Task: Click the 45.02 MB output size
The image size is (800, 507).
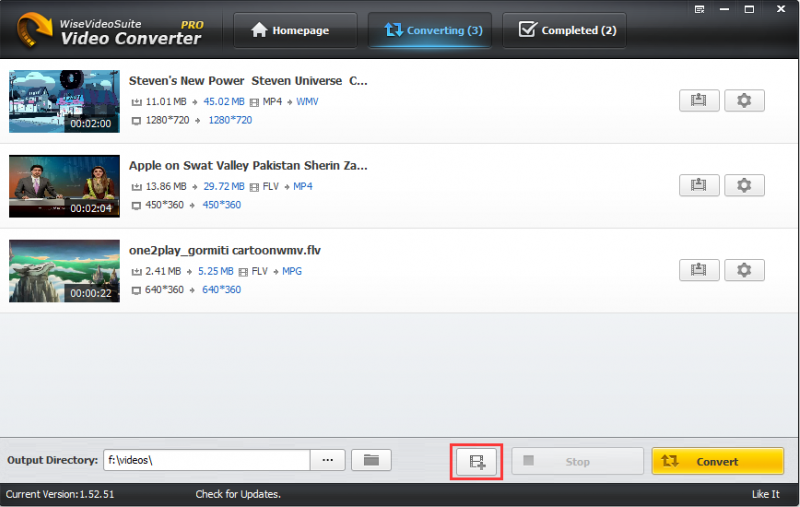Action: [224, 102]
